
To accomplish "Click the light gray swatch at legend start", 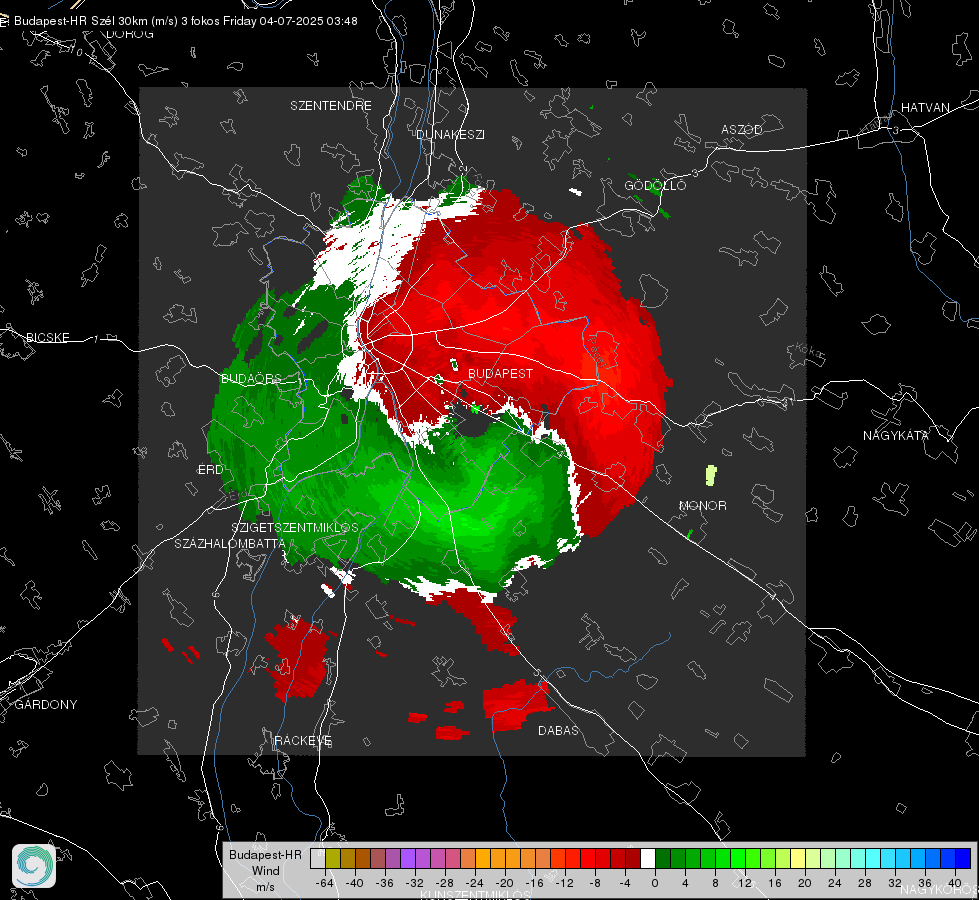I will pyautogui.click(x=317, y=858).
